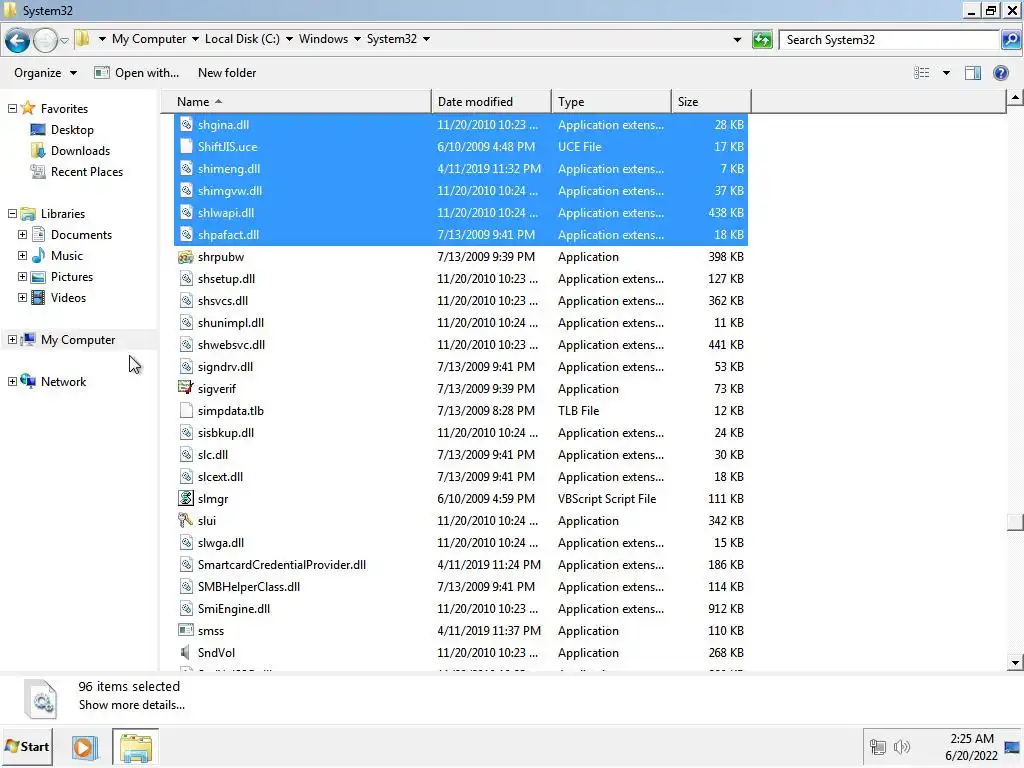Viewport: 1024px width, 768px height.
Task: Open the Start menu
Action: tap(27, 747)
